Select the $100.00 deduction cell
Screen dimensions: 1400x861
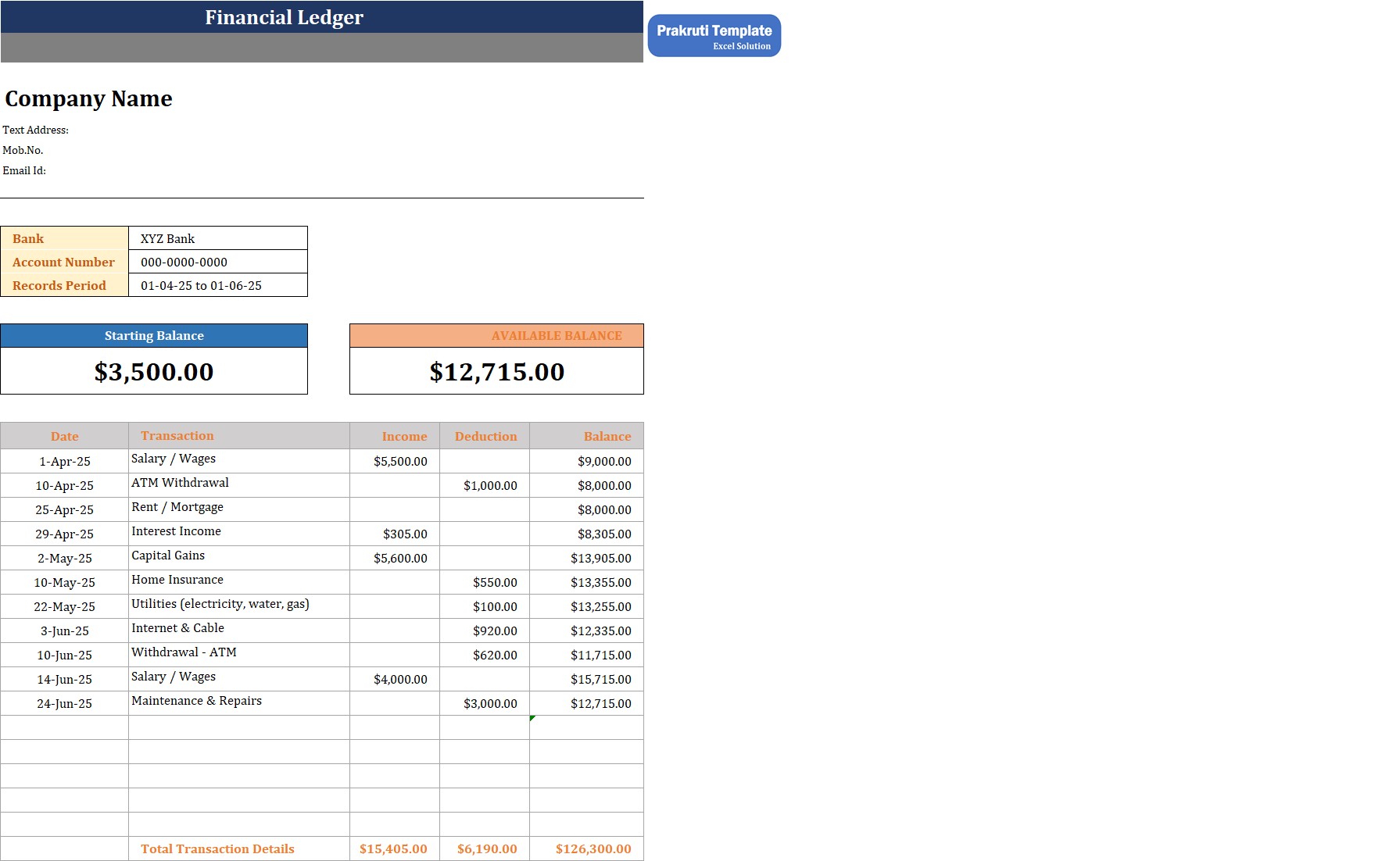point(485,606)
